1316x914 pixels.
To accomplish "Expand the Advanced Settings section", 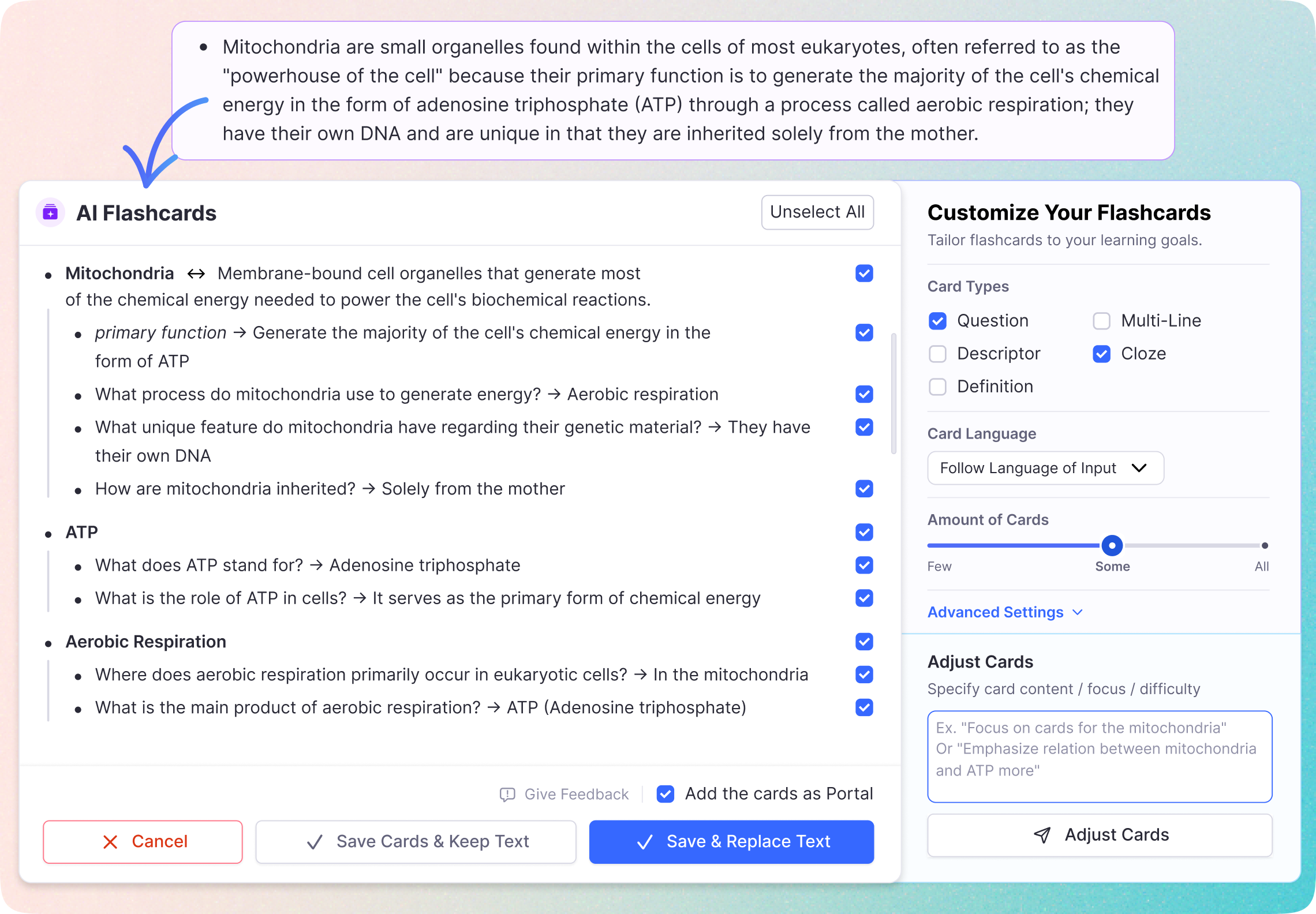I will click(x=1005, y=612).
